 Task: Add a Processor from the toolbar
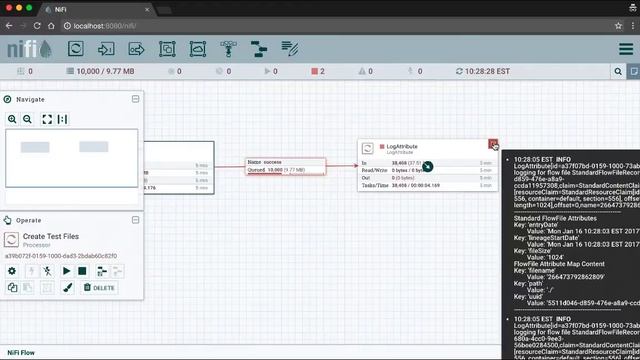pyautogui.click(x=76, y=49)
